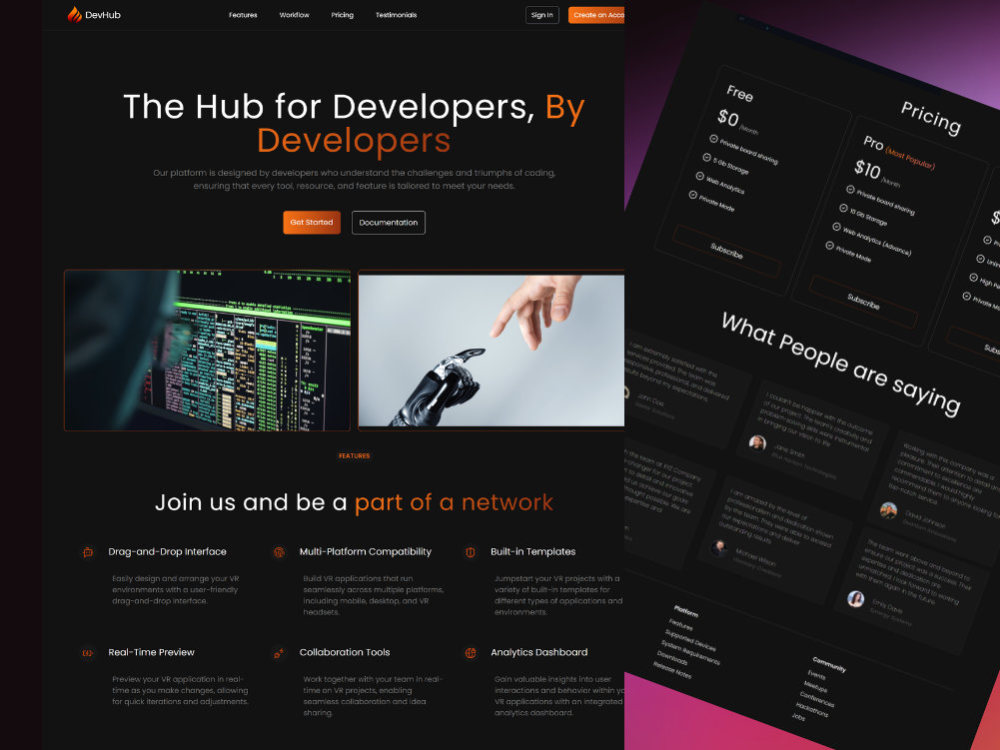This screenshot has height=750, width=1000.
Task: Click The Hub for Developers hero headline
Action: click(x=354, y=124)
